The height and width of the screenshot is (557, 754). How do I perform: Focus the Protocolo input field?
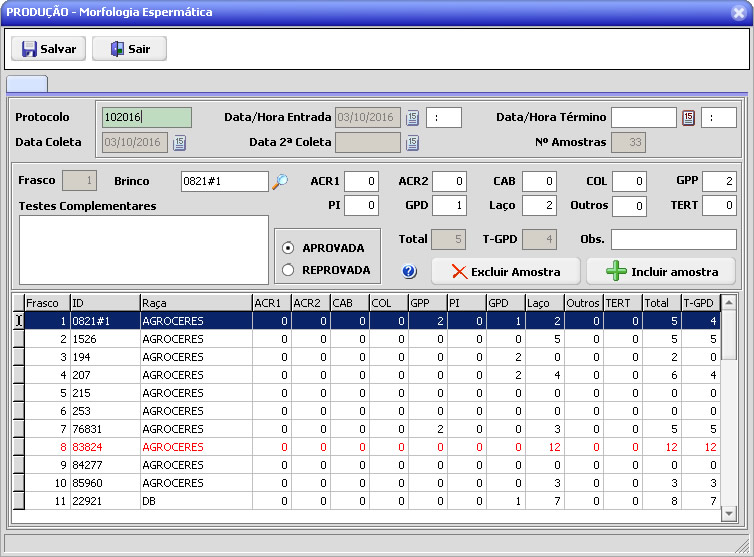[x=147, y=117]
